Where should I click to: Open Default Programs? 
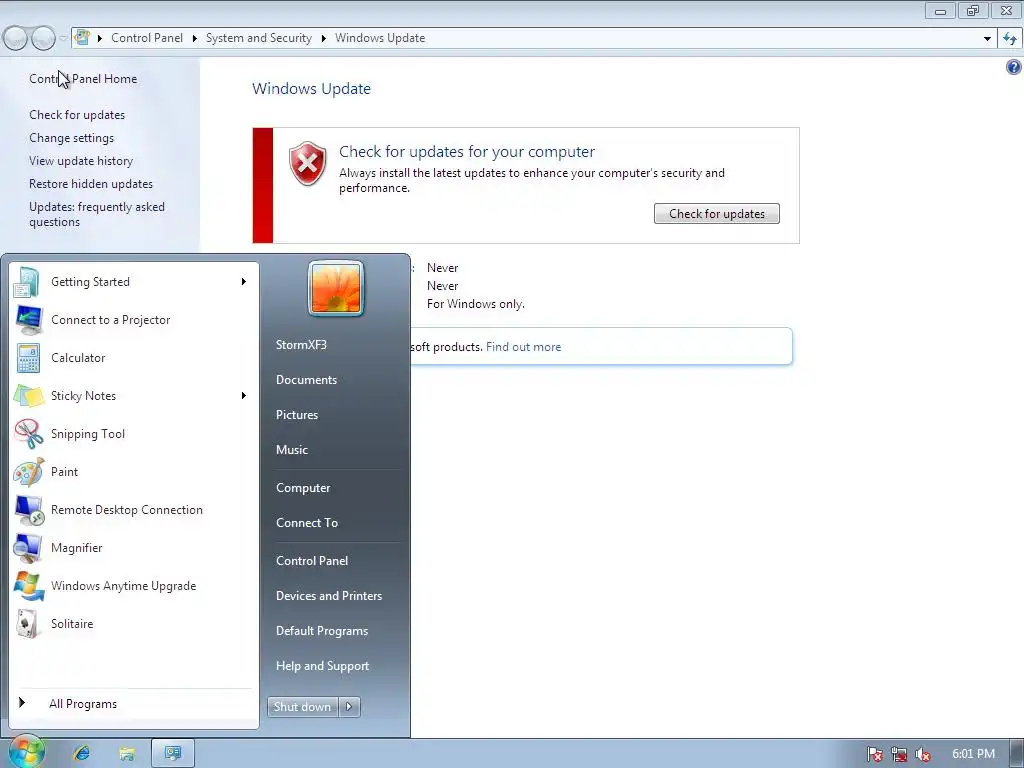pyautogui.click(x=322, y=631)
